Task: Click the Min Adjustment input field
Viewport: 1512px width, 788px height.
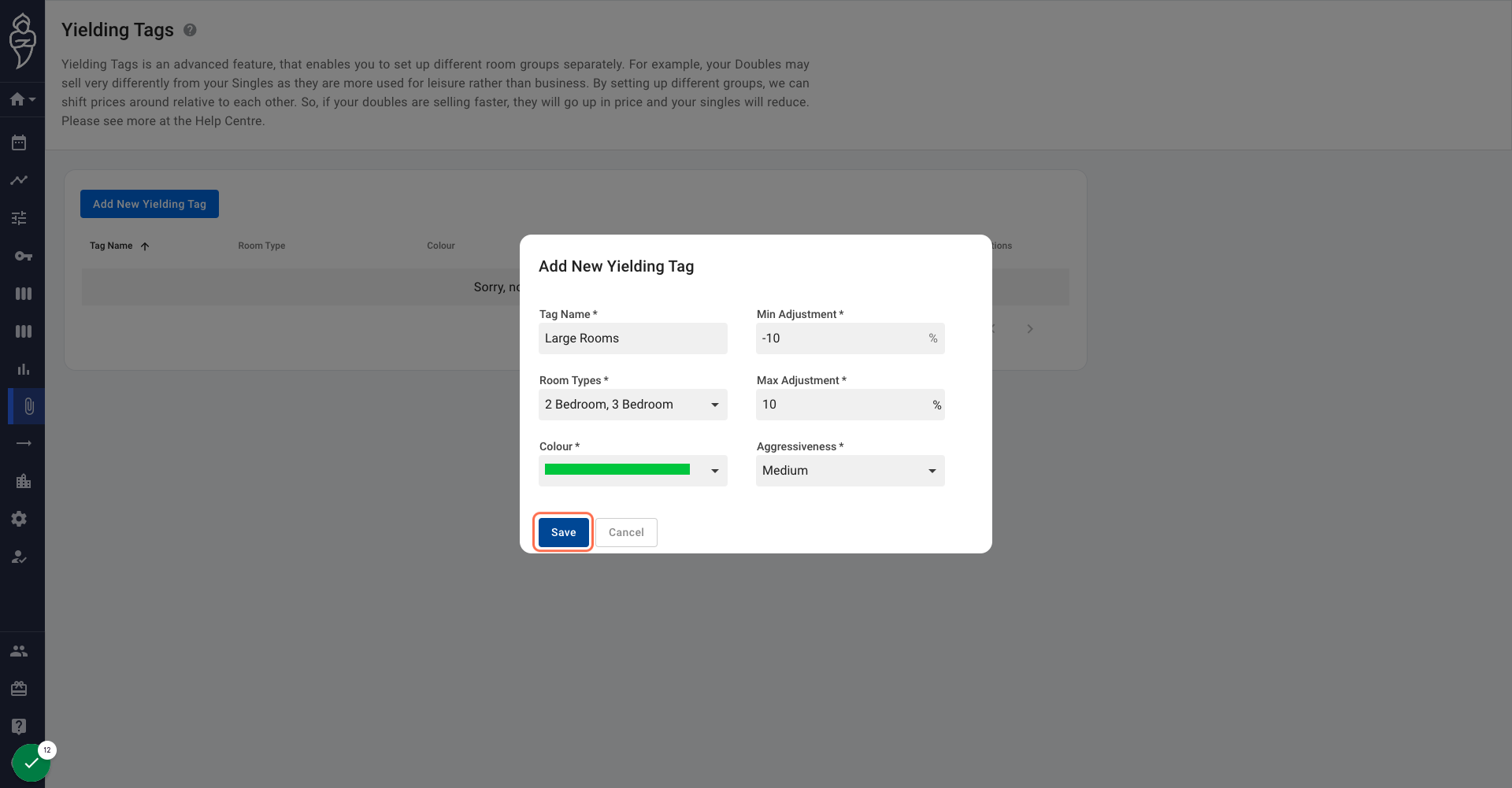Action: click(850, 339)
